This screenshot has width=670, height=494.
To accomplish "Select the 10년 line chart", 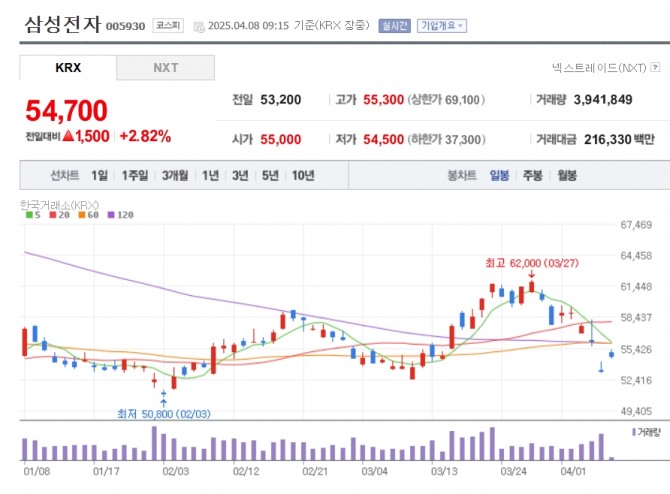I will click(303, 175).
